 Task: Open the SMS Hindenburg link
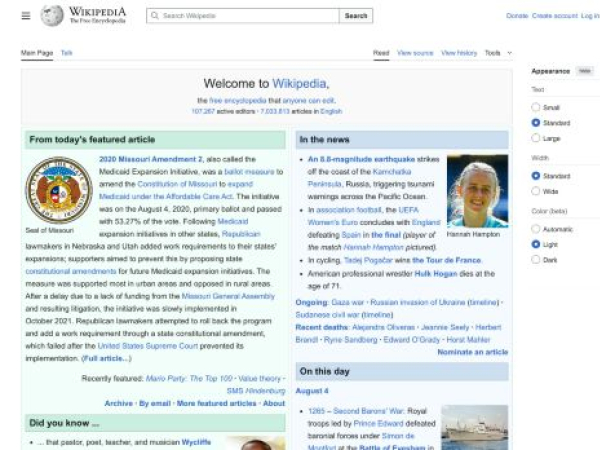(x=256, y=391)
